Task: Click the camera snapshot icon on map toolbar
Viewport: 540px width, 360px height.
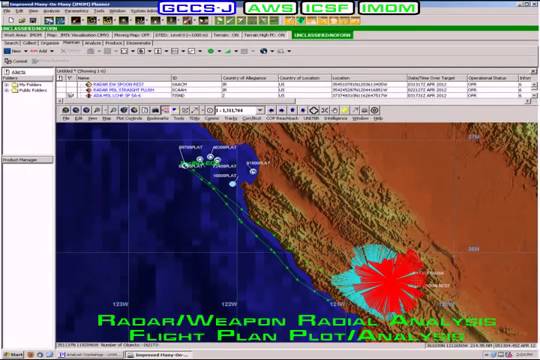Action: pyautogui.click(x=155, y=110)
